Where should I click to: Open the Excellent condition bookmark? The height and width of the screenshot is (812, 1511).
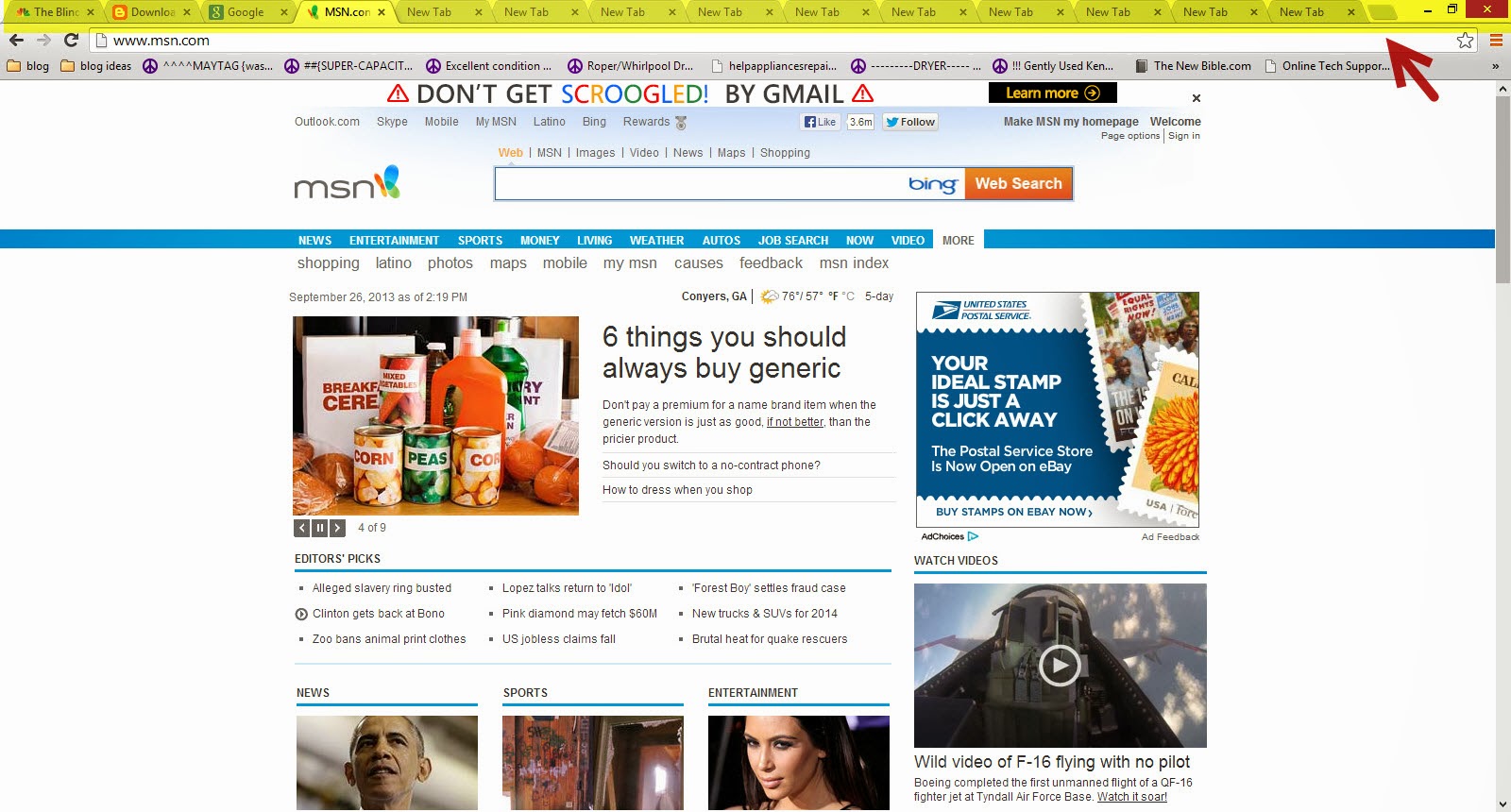[x=488, y=66]
